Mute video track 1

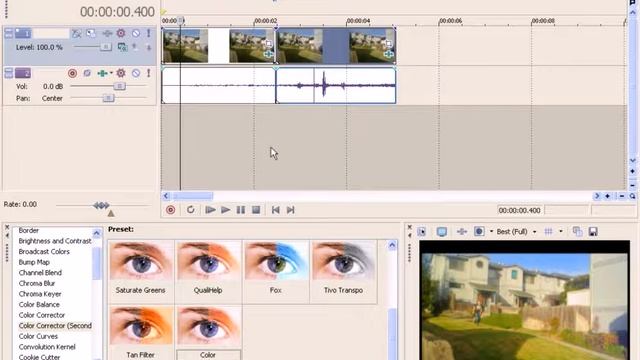point(136,33)
